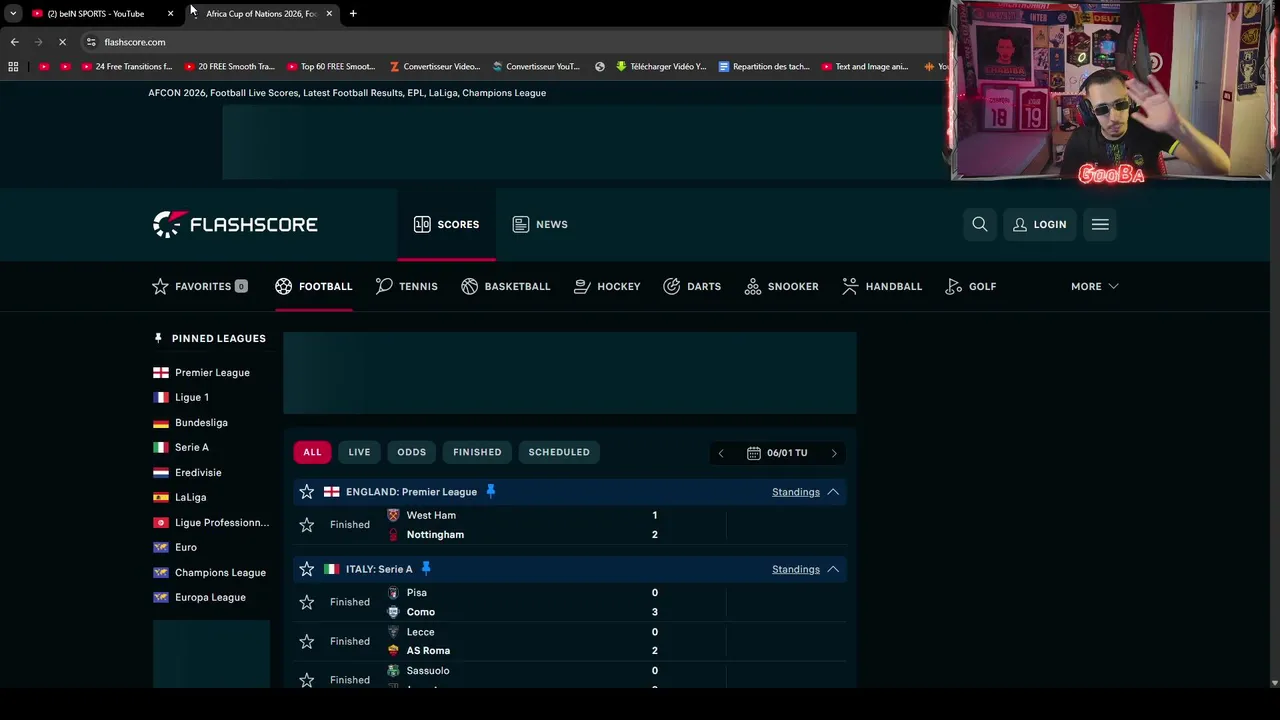
Task: Click the Como team name
Action: click(x=420, y=612)
